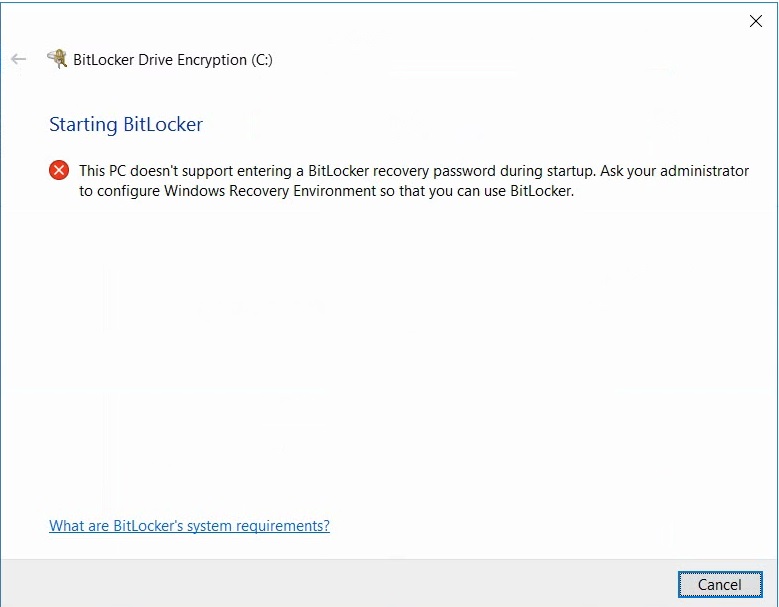This screenshot has height=607, width=779.
Task: Close the BitLocker dialog with the X button
Action: coord(756,21)
